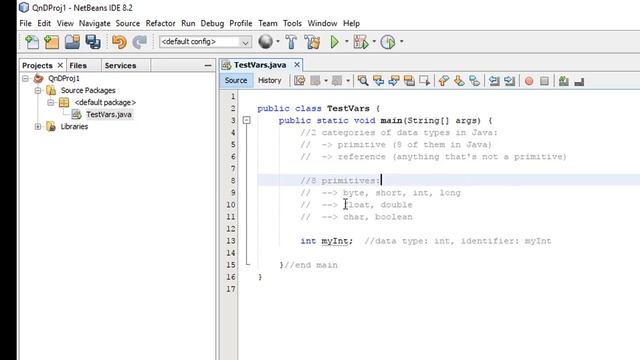Click the Profile Project clock icon

click(388, 42)
